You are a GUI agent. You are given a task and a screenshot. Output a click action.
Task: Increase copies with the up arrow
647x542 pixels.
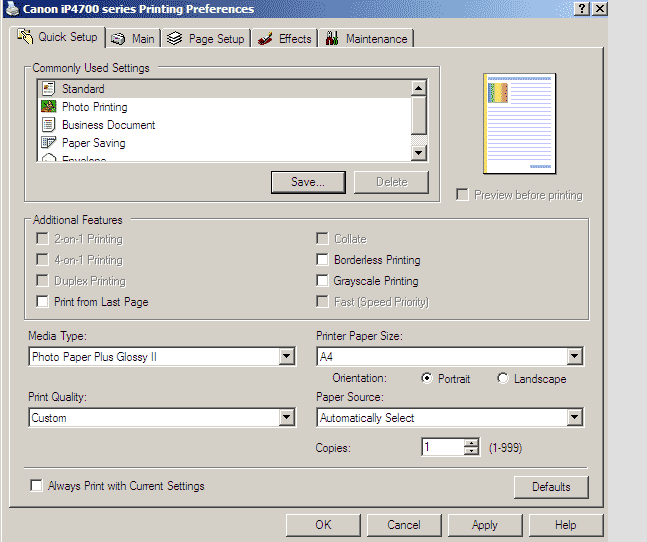[x=472, y=443]
